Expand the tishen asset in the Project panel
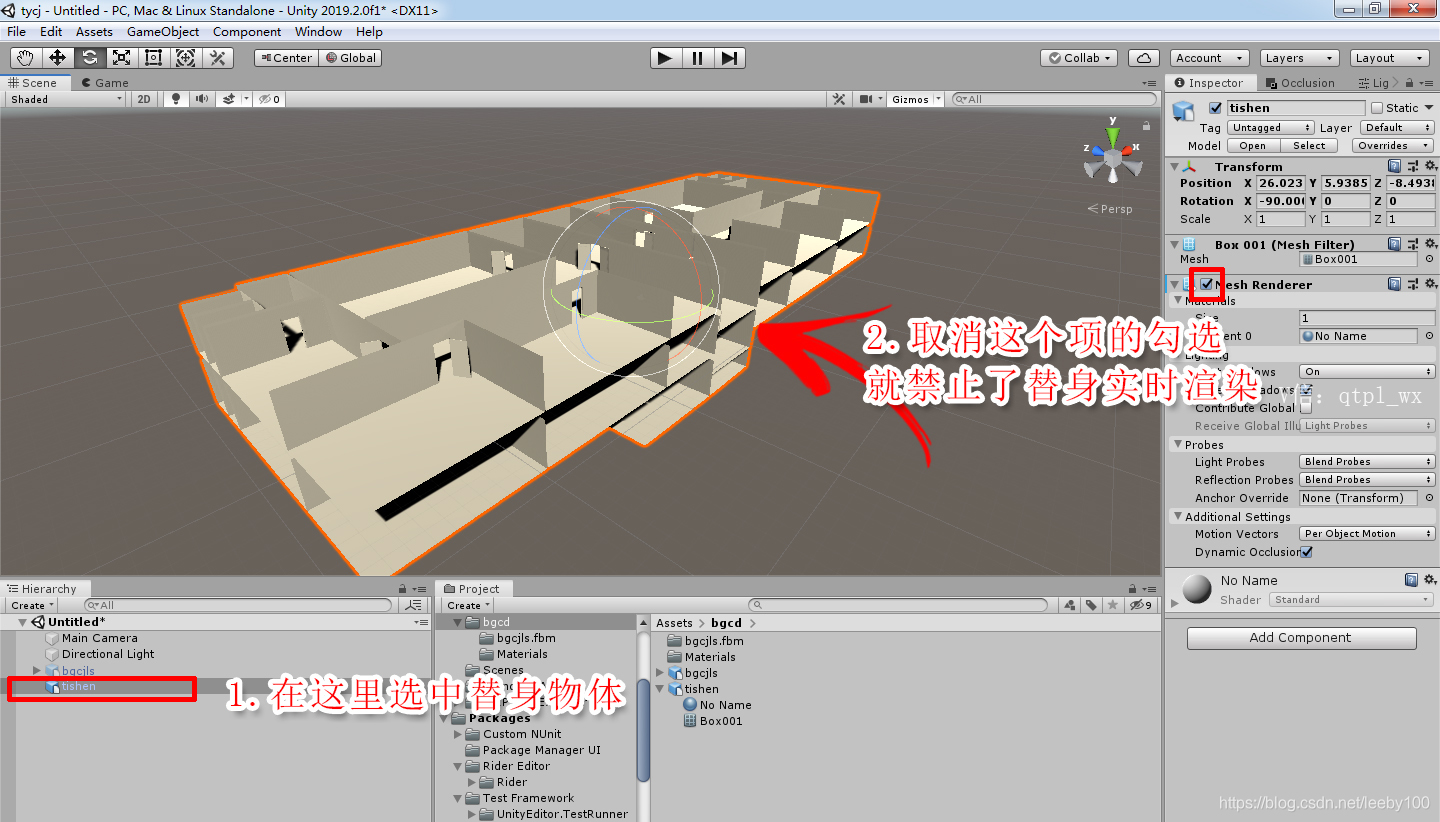The image size is (1440, 822). point(659,688)
